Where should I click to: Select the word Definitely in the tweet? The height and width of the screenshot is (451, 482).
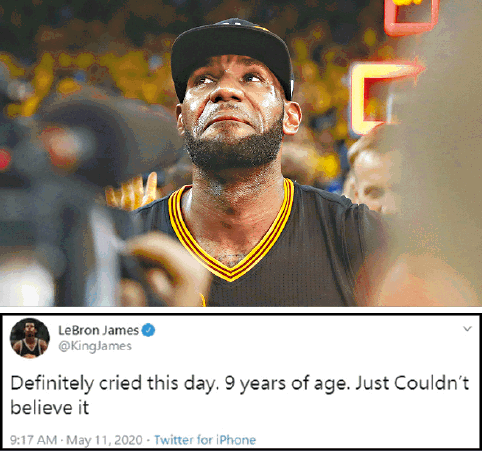tap(52, 383)
